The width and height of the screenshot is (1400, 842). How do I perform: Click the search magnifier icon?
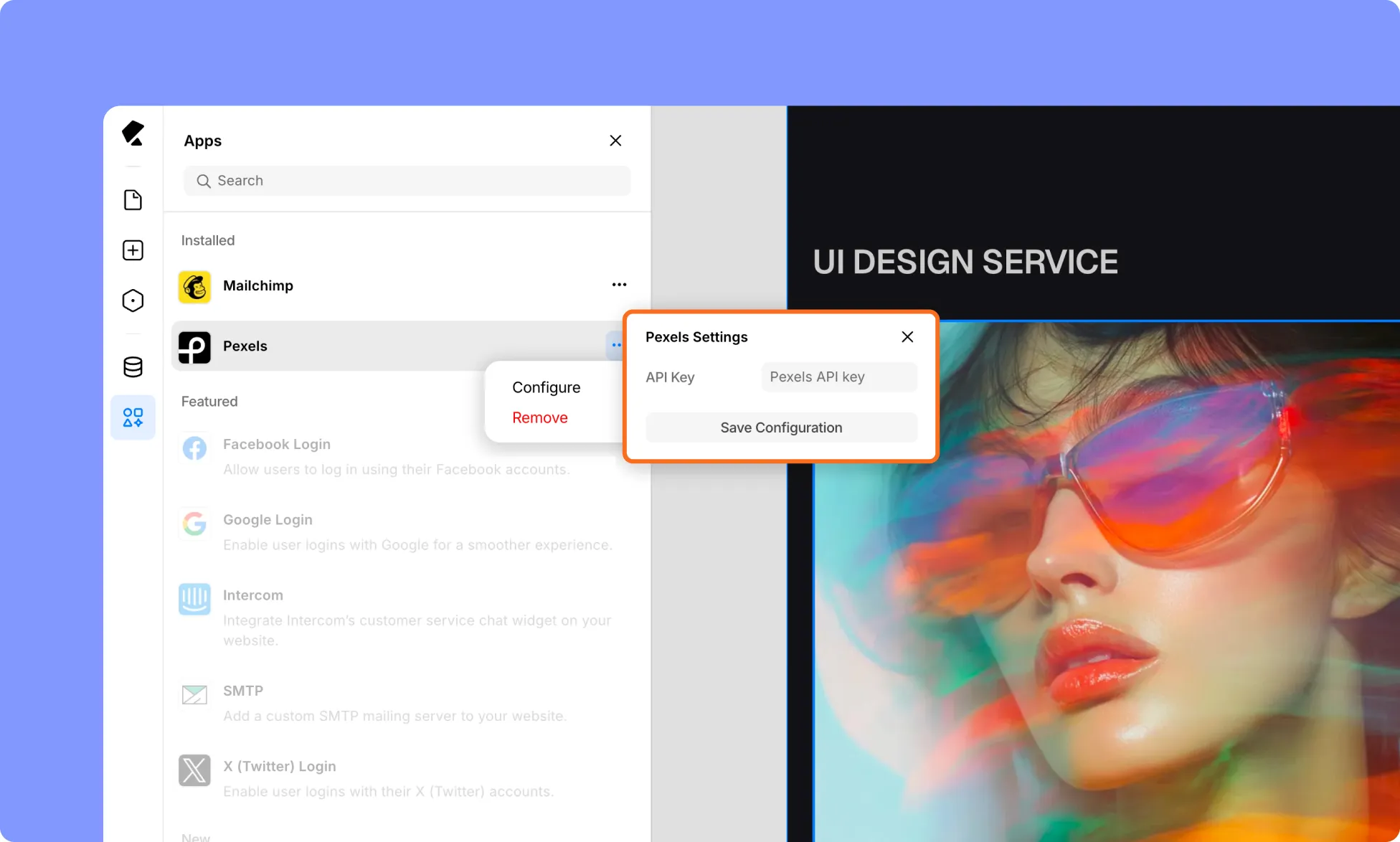(x=204, y=181)
